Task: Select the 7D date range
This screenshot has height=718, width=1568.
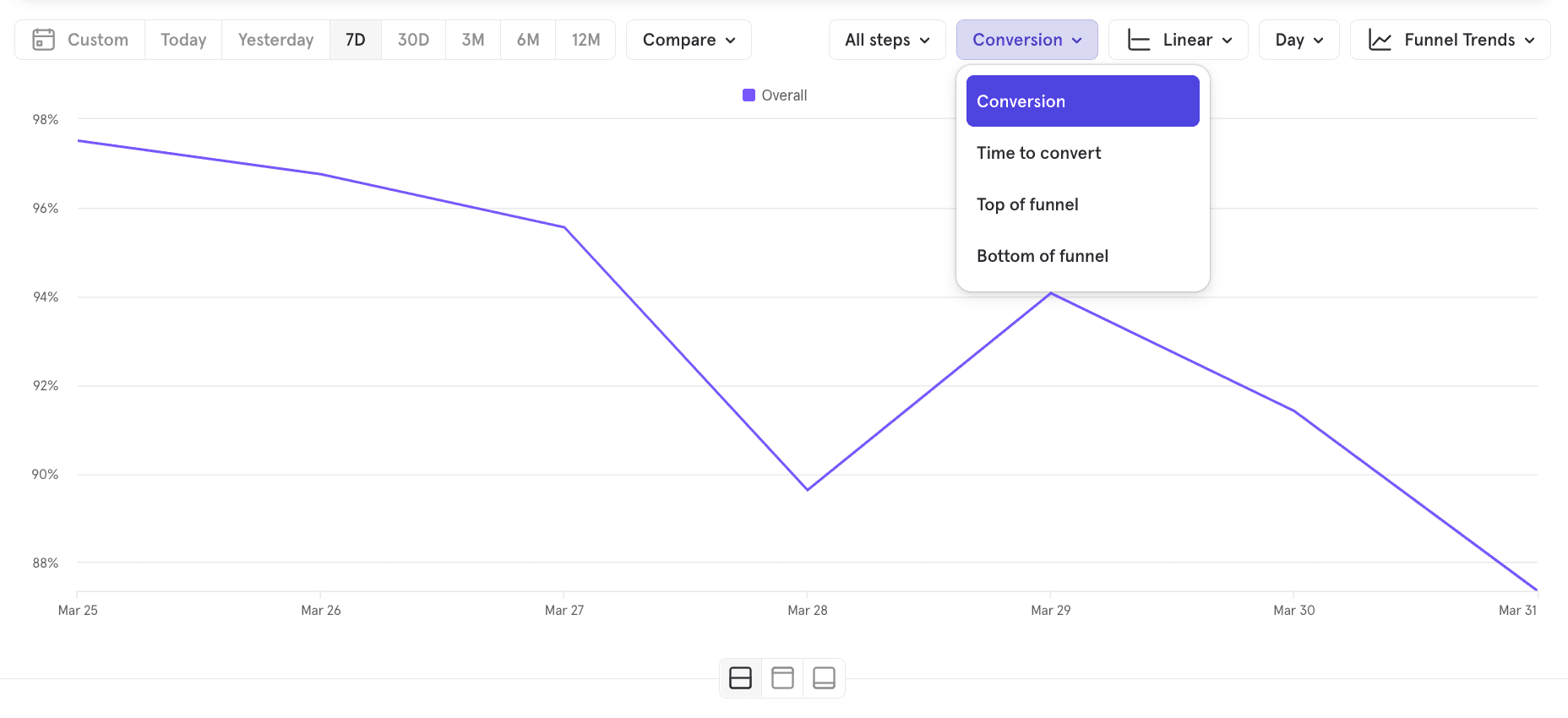Action: tap(355, 40)
